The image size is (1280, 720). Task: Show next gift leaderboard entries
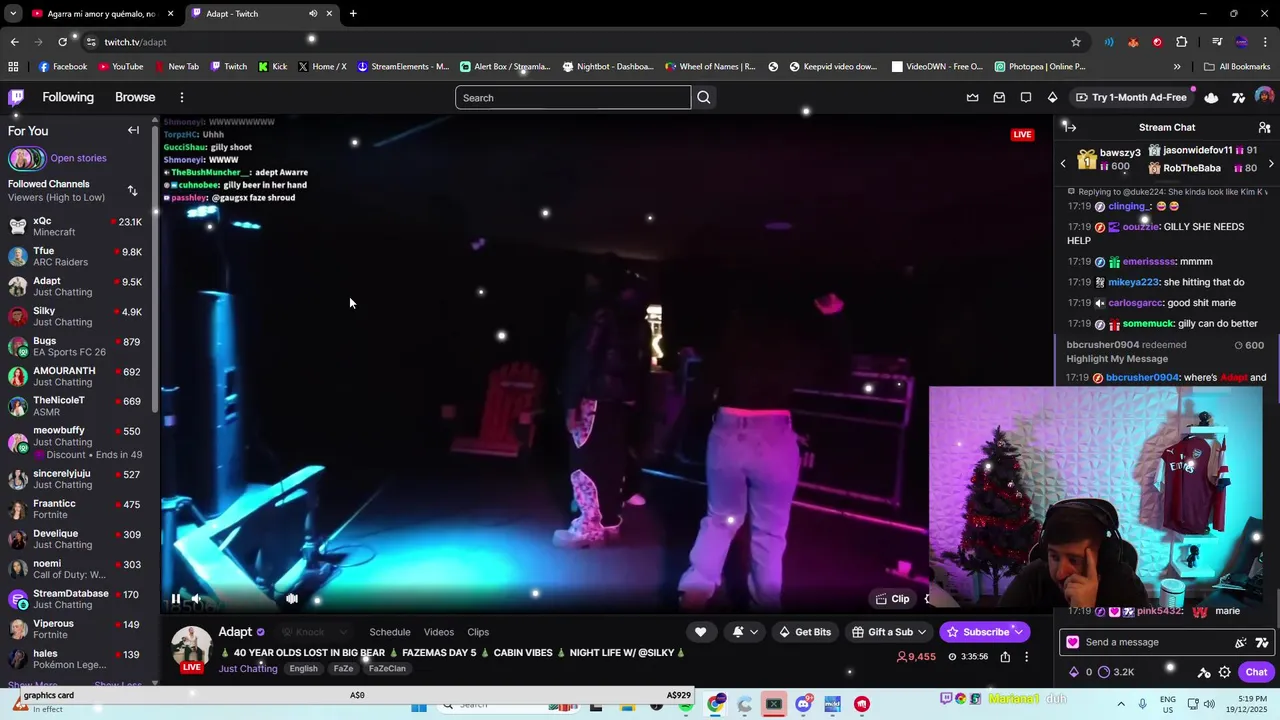[1271, 163]
